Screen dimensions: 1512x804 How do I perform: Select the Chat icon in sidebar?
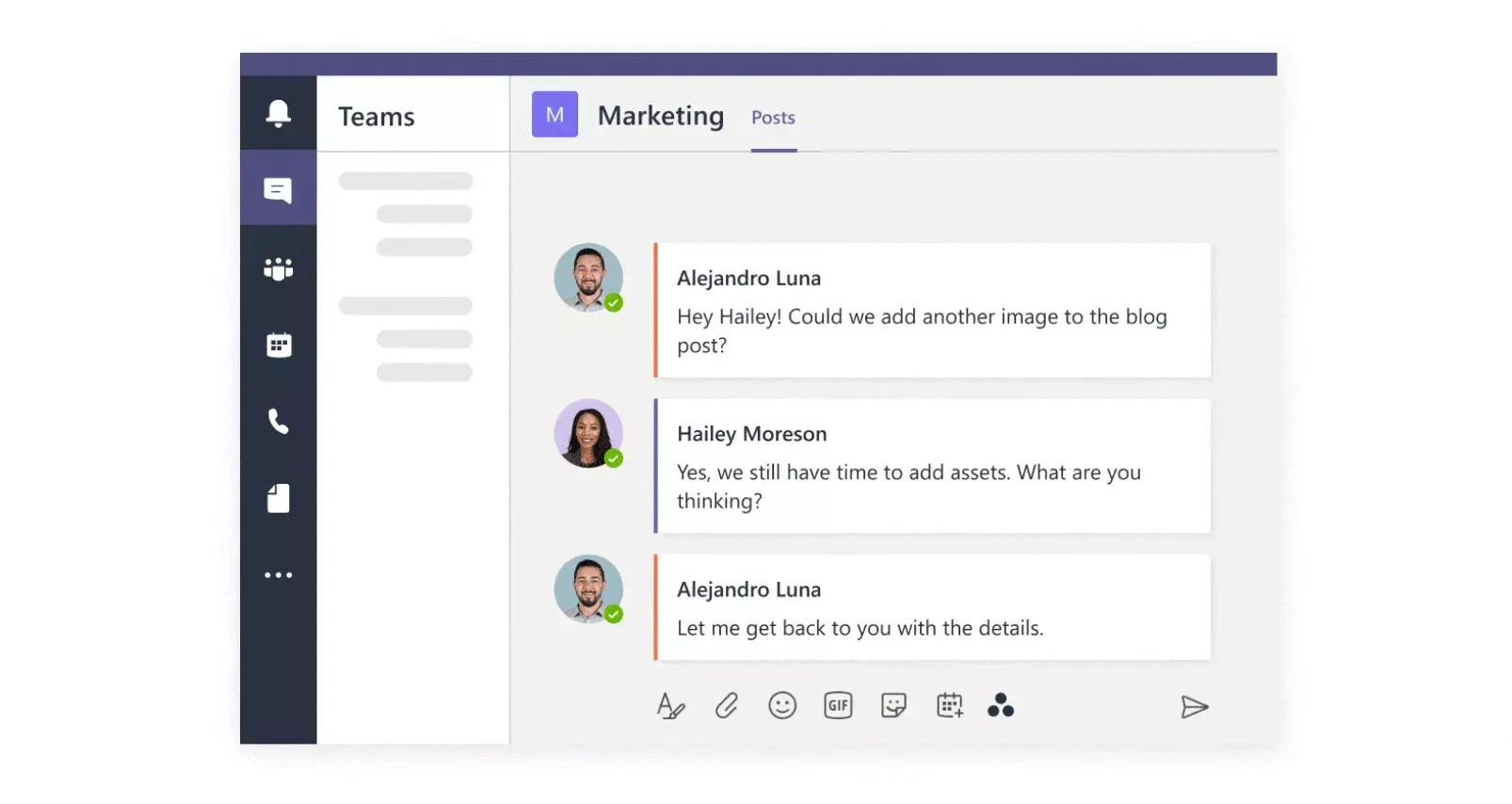tap(278, 189)
